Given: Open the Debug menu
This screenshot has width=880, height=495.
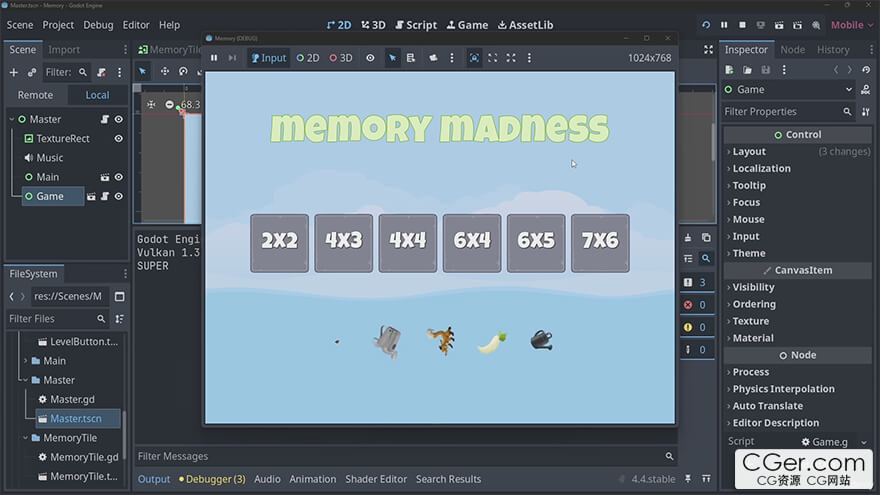Looking at the screenshot, I should [98, 25].
